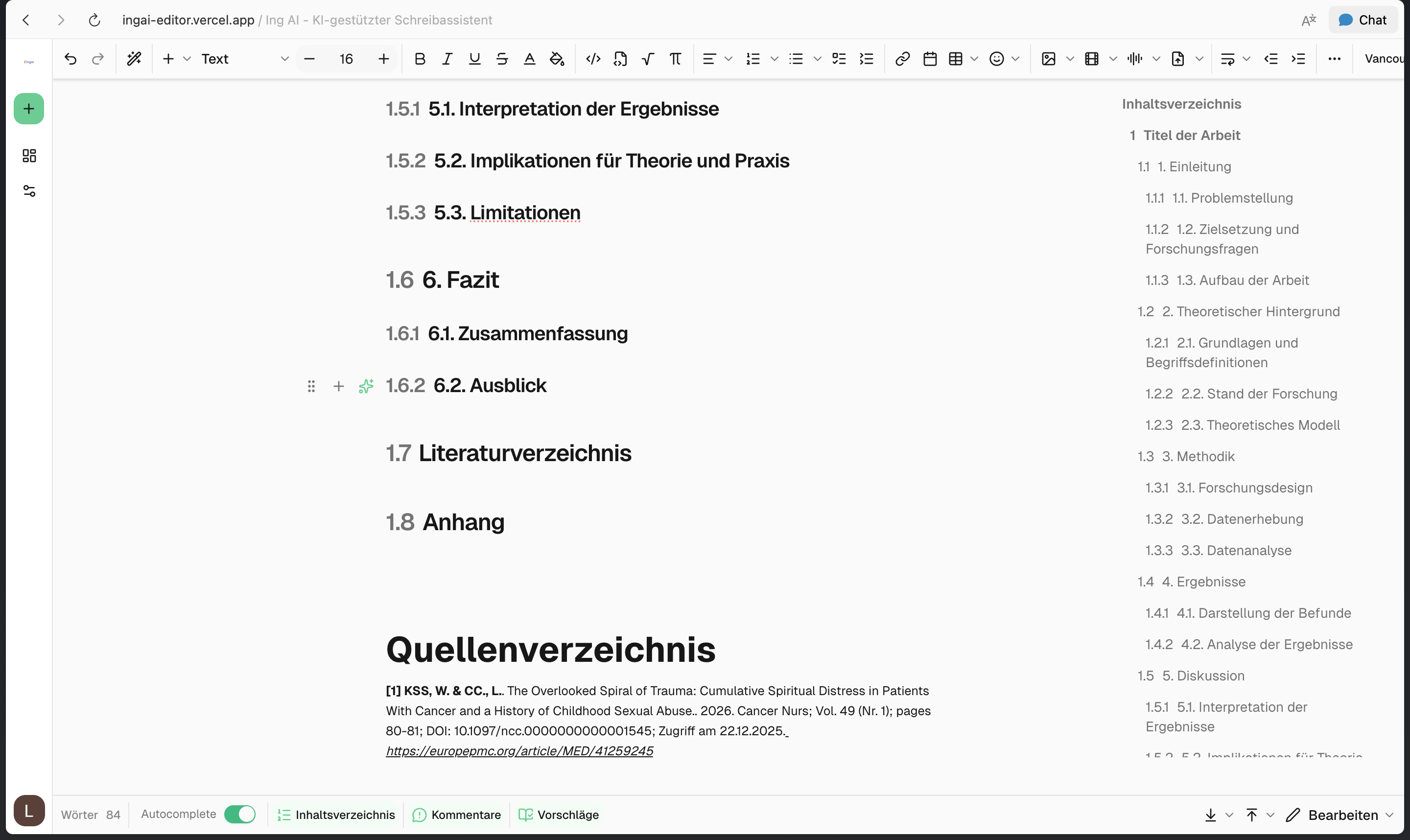Viewport: 1410px width, 840px height.
Task: Open the emoji picker
Action: pyautogui.click(x=997, y=59)
